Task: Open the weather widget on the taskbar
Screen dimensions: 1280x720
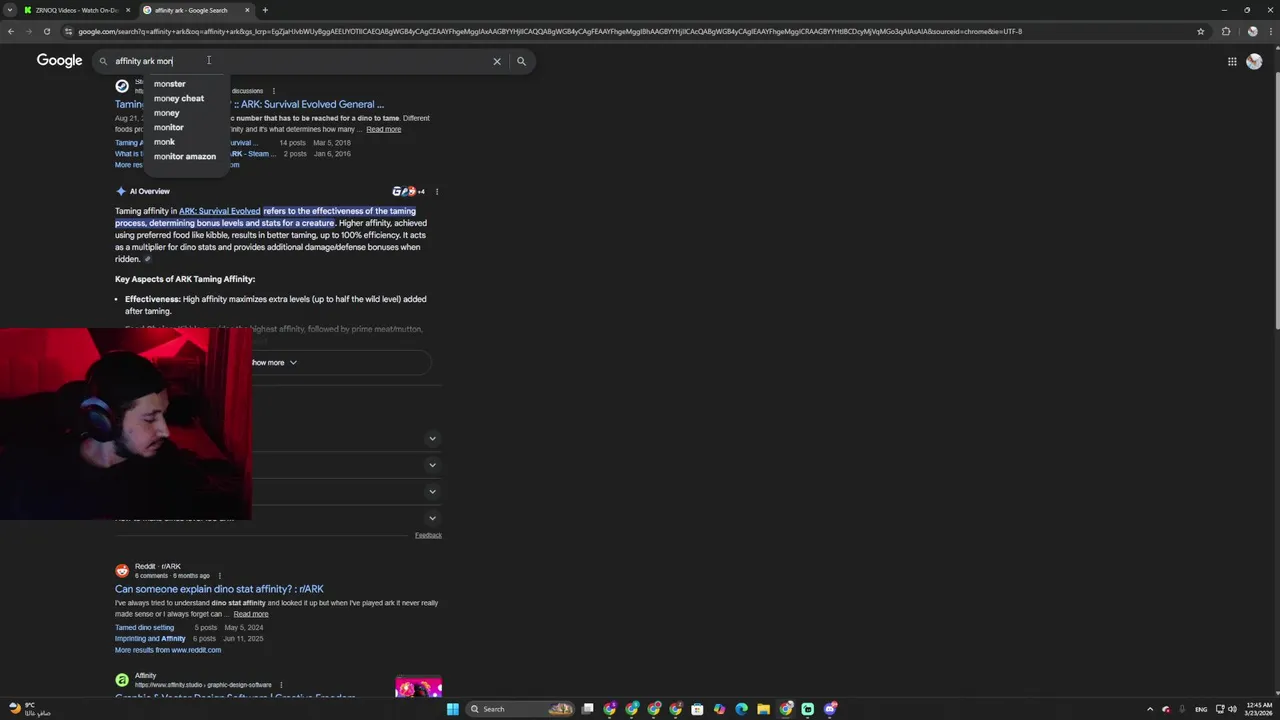Action: coord(28,709)
